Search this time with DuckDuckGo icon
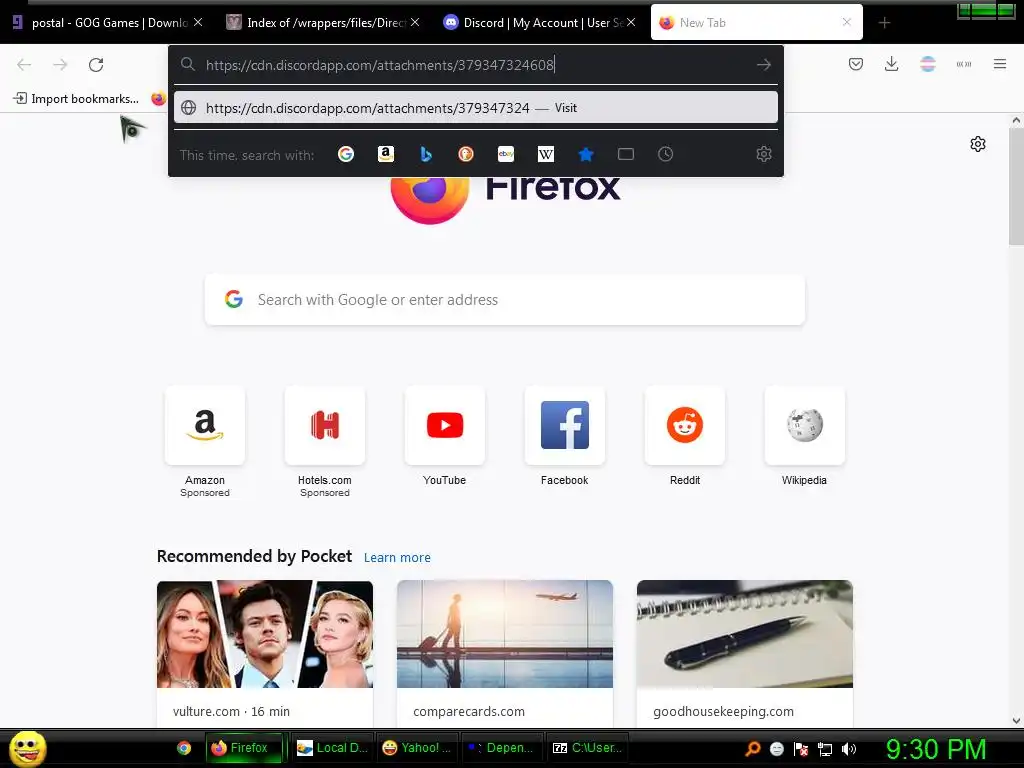Screen dimensions: 1024x768 (x=466, y=154)
